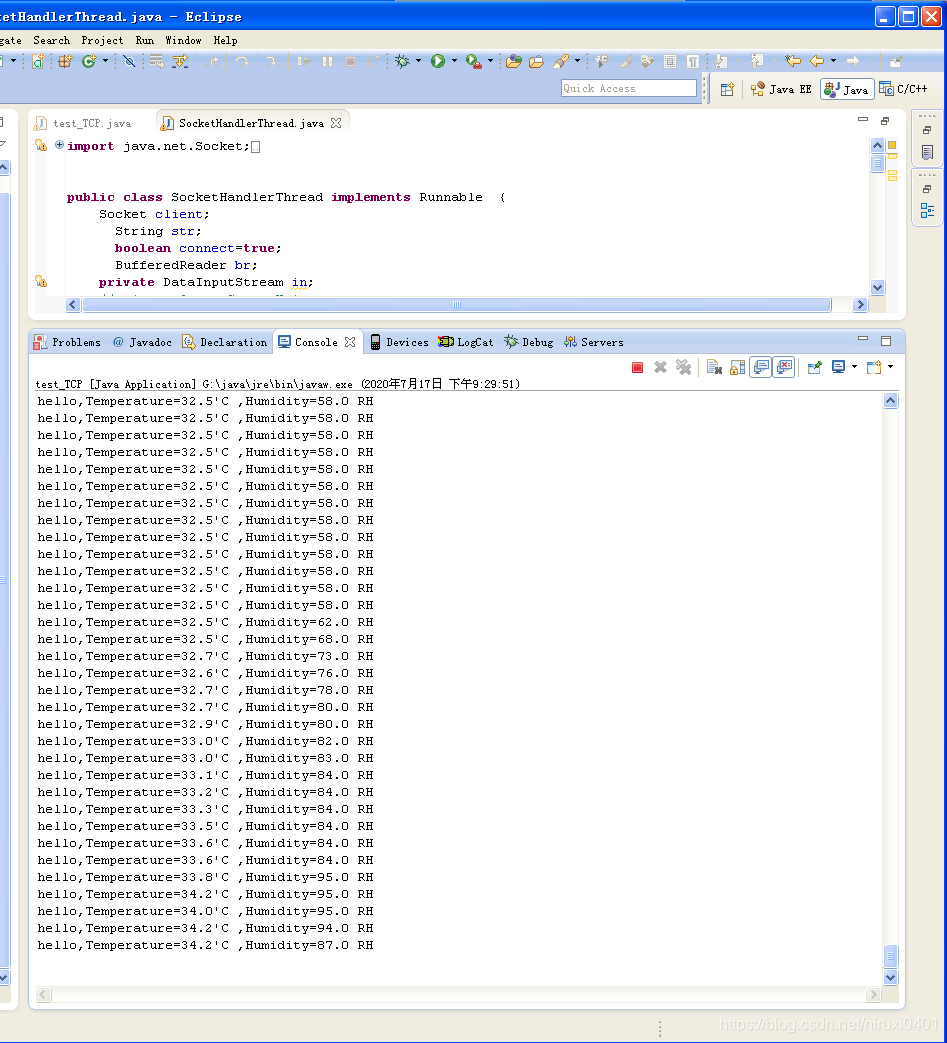Screen dimensions: 947x1043
Task: Click the editor horizontal scrollbar thumb
Action: (x=456, y=305)
